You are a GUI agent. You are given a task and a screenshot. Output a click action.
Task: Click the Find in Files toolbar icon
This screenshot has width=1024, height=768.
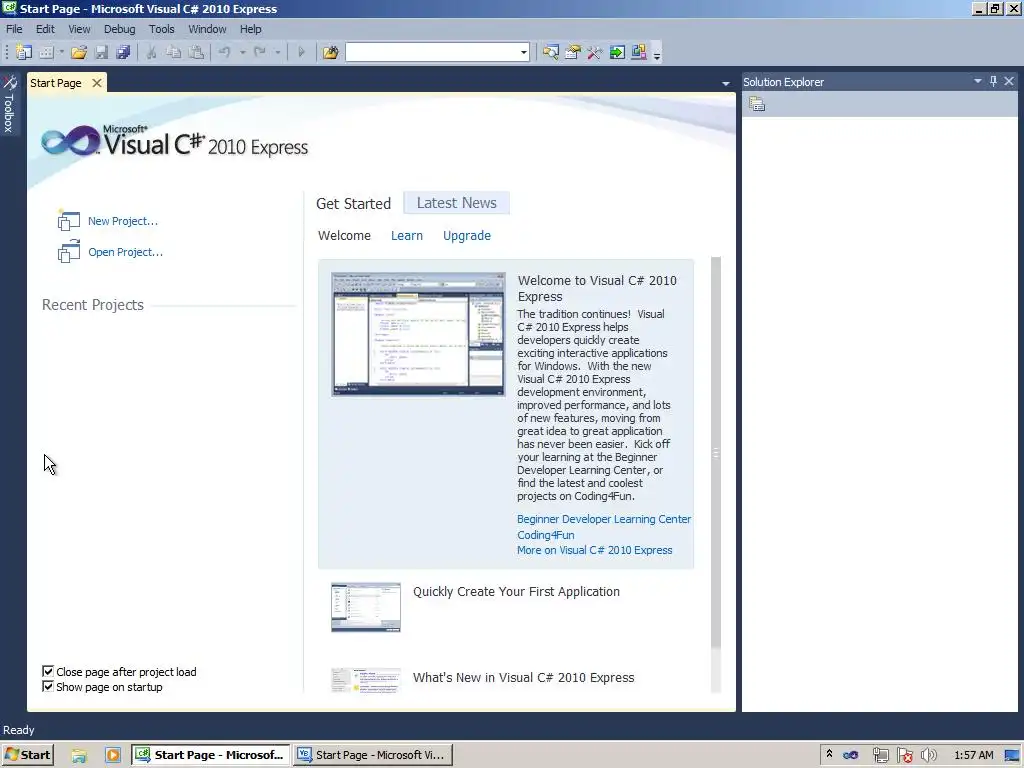[x=330, y=52]
